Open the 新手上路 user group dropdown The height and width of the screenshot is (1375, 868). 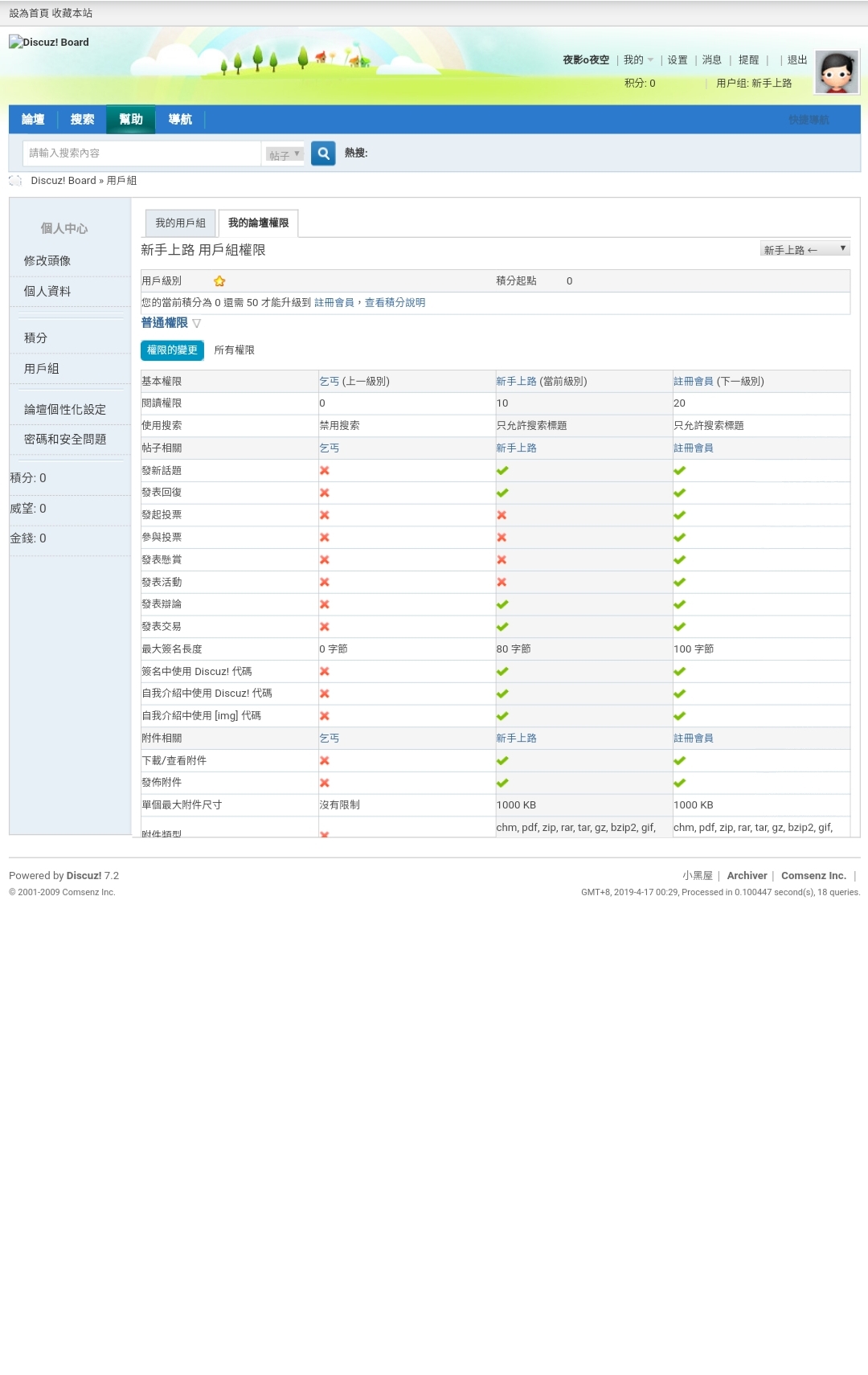(x=805, y=249)
